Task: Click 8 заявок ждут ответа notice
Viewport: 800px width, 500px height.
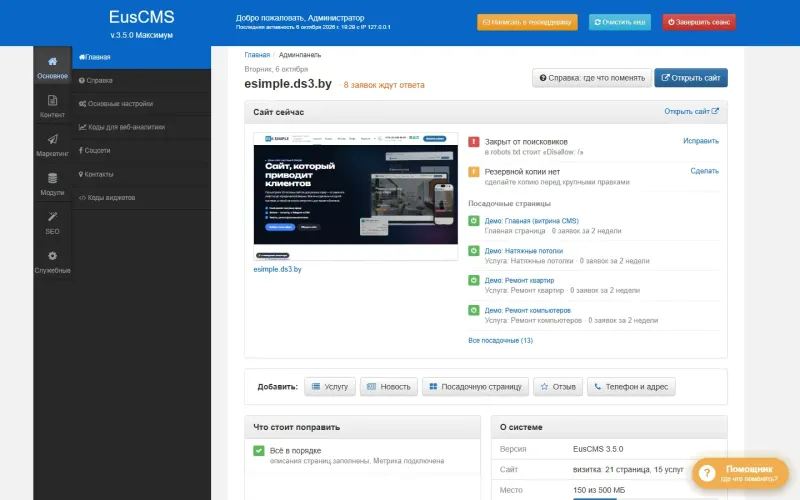Action: (384, 85)
